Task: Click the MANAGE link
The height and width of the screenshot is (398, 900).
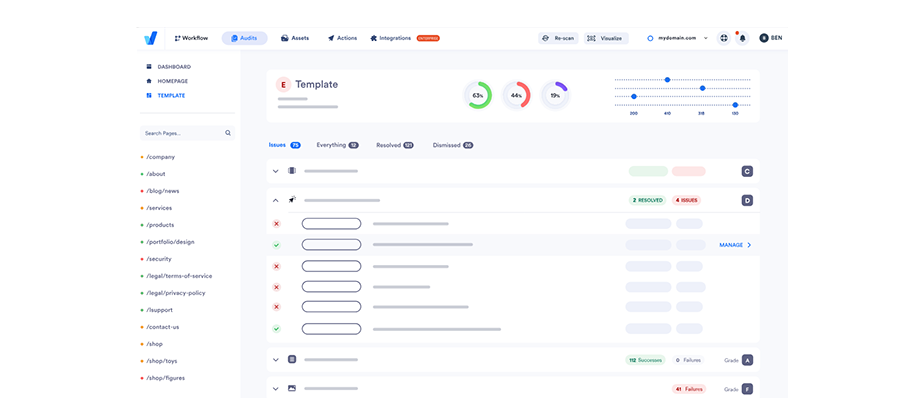Action: (x=735, y=245)
